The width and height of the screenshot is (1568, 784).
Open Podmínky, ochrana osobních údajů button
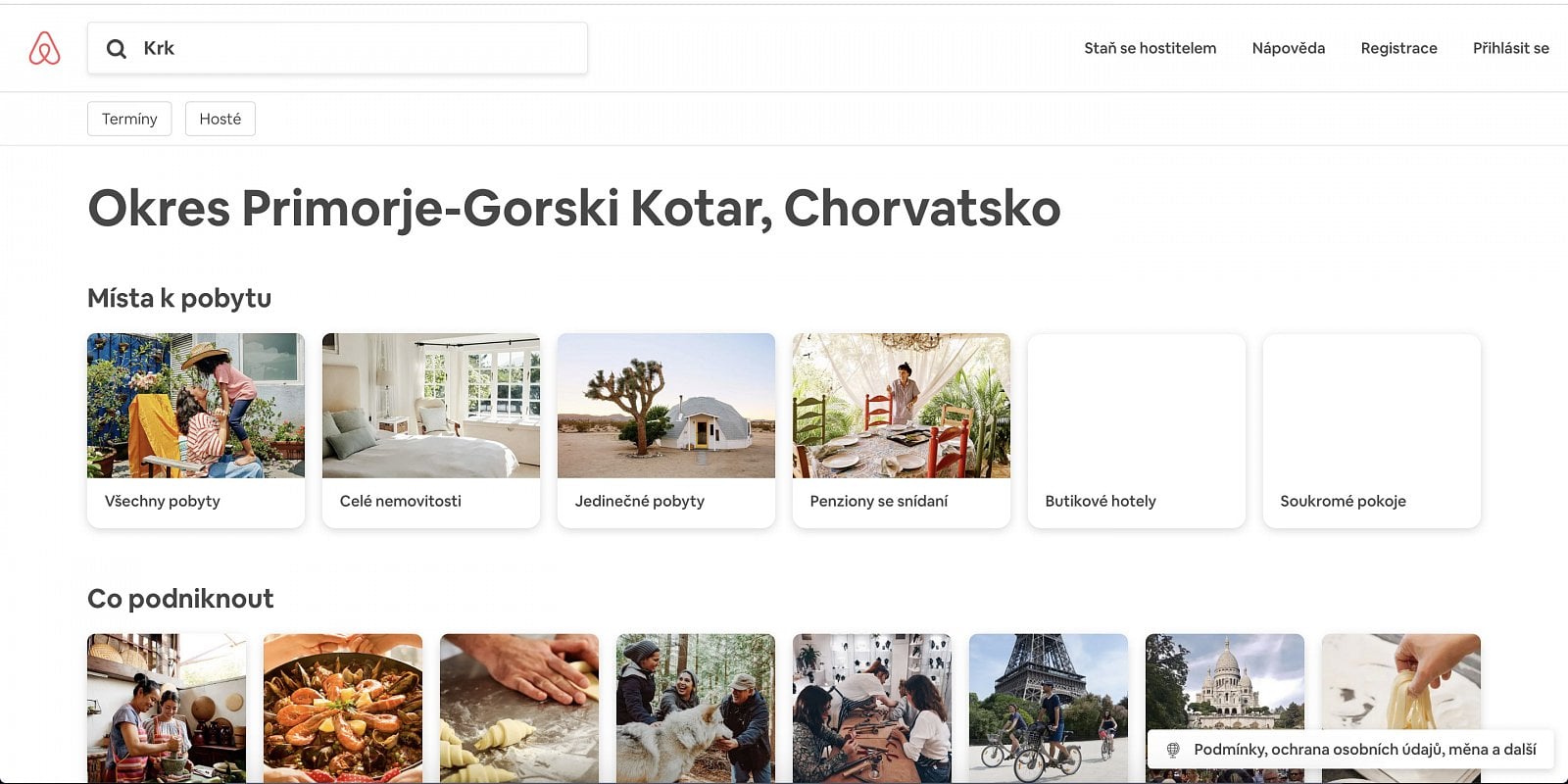(1350, 750)
